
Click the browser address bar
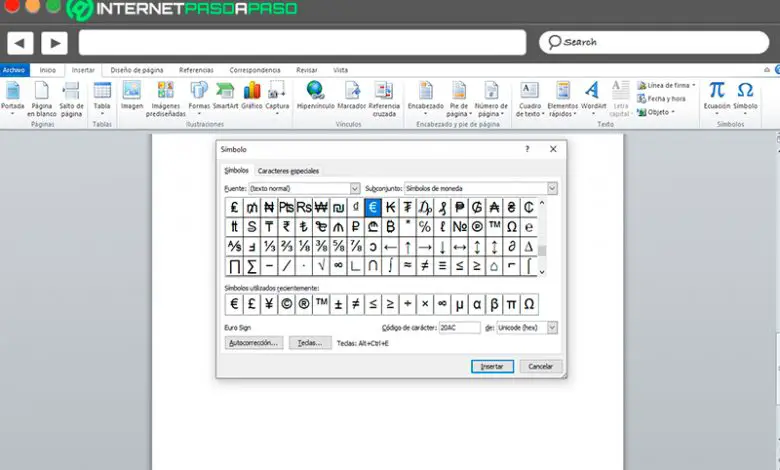[302, 43]
